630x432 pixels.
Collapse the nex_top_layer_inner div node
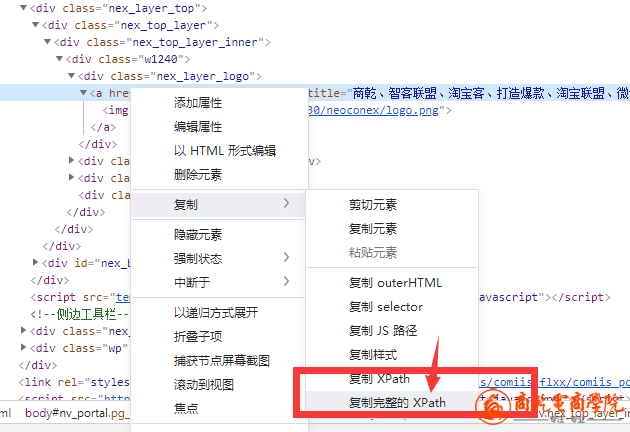[x=47, y=41]
